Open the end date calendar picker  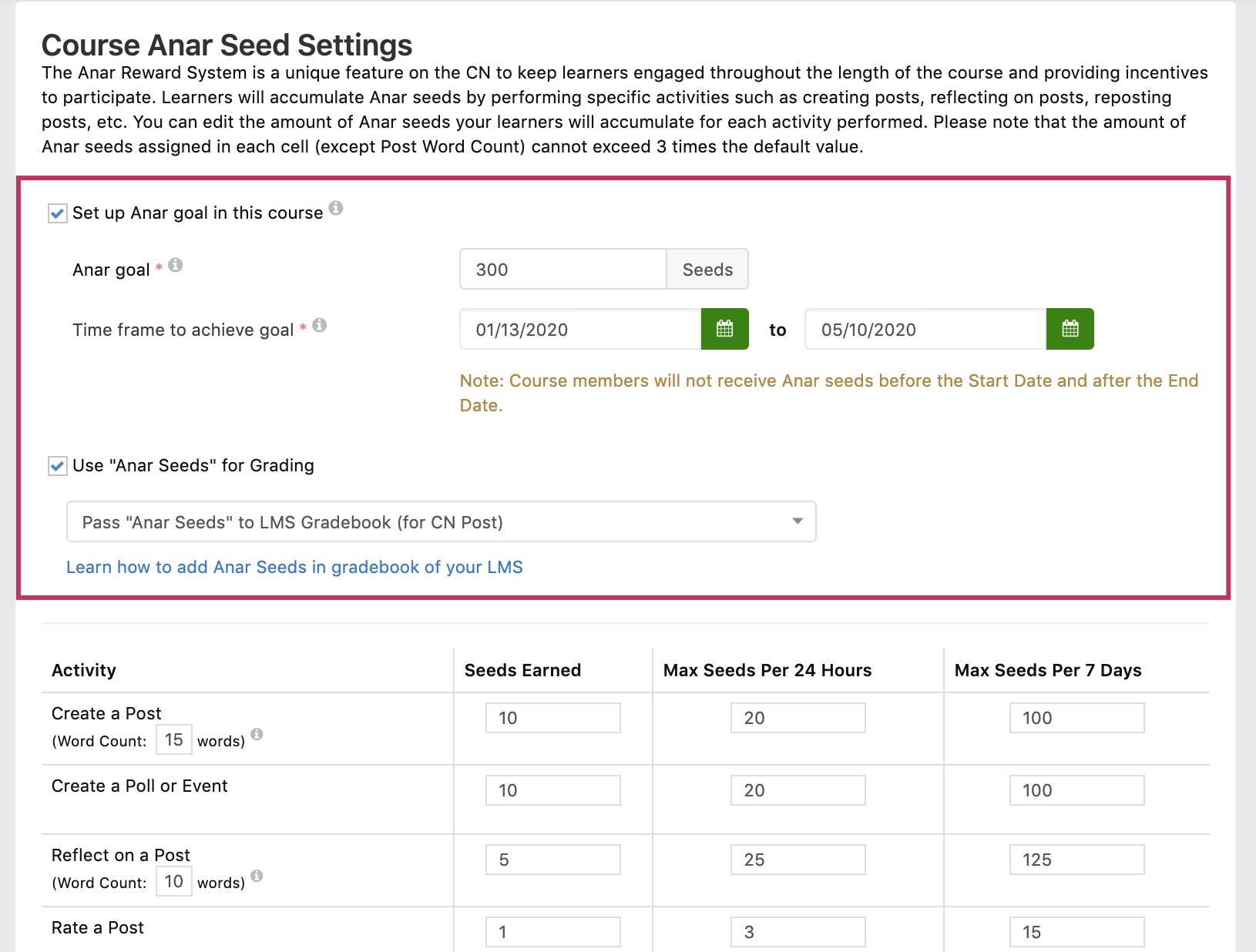(1070, 329)
